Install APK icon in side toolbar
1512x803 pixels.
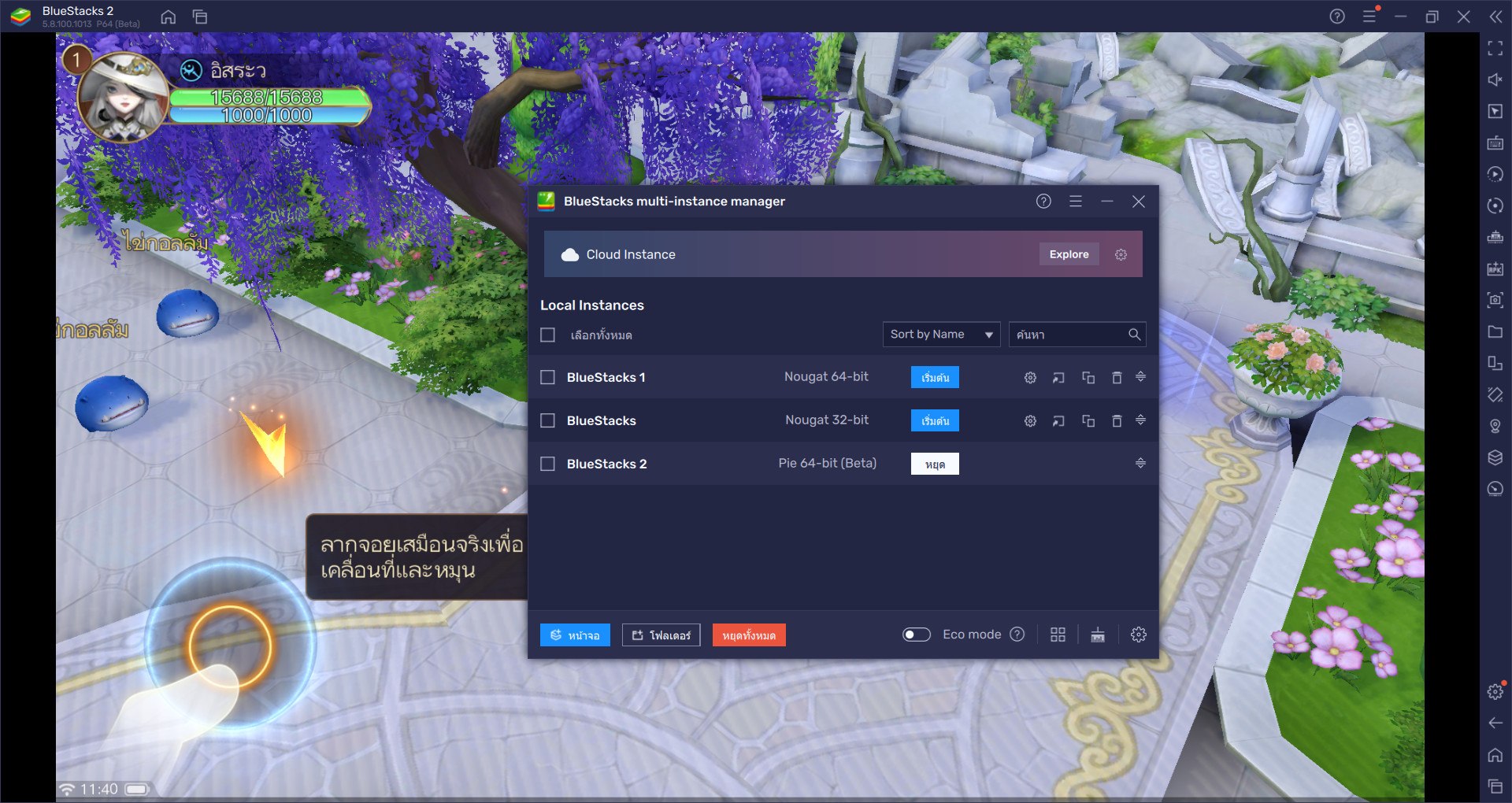tap(1495, 268)
